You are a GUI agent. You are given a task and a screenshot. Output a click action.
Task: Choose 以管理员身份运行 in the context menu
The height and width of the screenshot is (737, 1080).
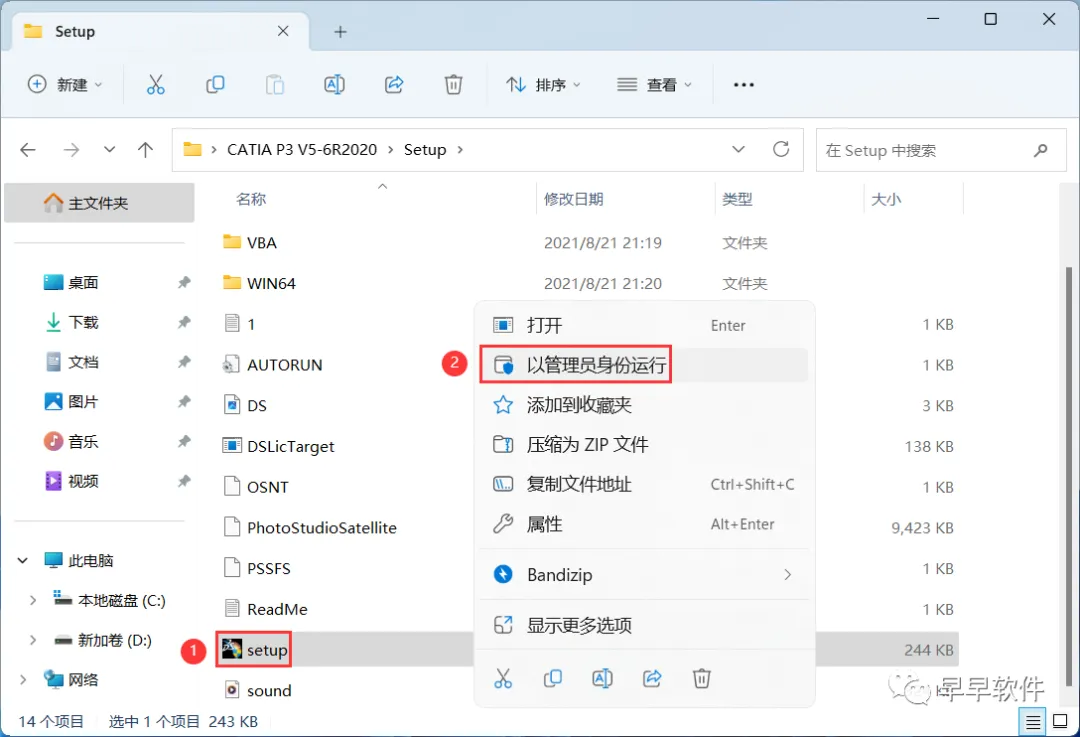click(644, 365)
